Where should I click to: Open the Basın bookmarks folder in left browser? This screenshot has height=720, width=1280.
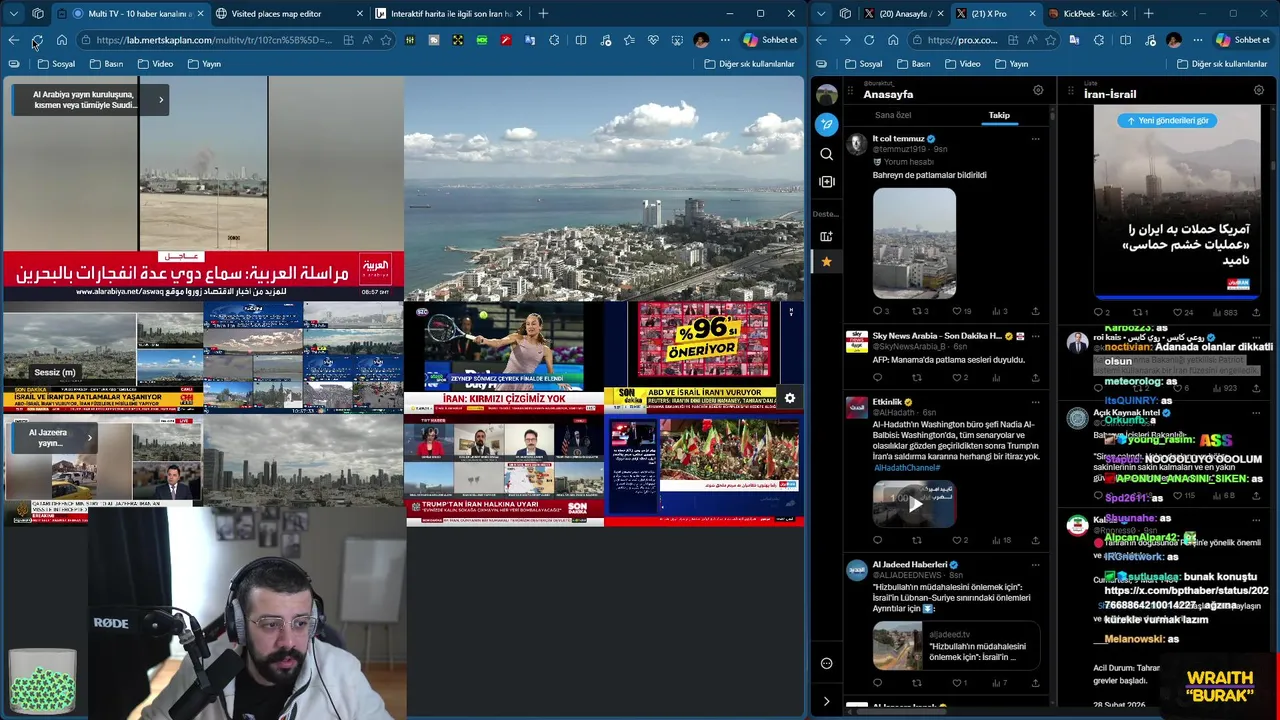[106, 64]
